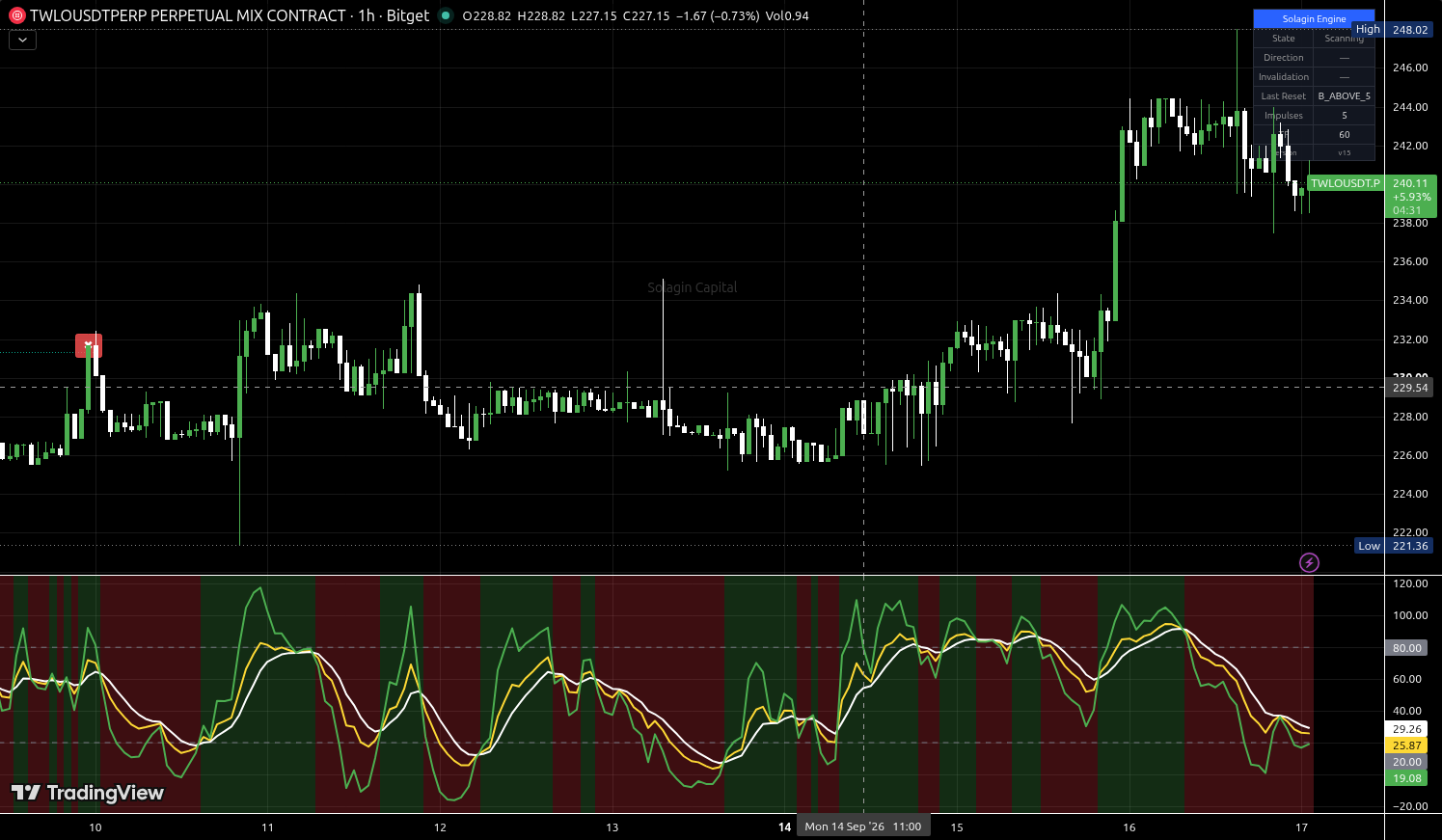Image resolution: width=1442 pixels, height=840 pixels.
Task: Click the 80.00 indicator level label
Action: point(1407,648)
